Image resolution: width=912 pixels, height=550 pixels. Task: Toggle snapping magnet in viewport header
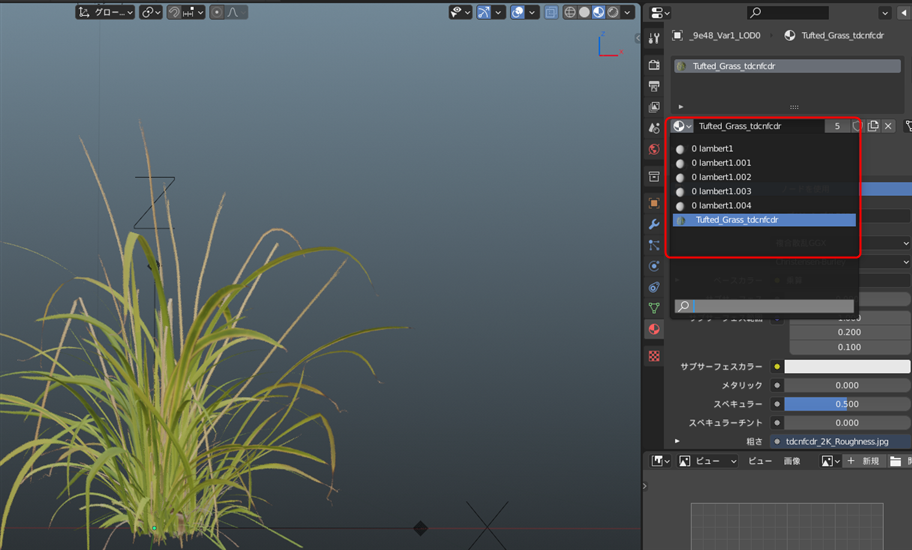(x=174, y=12)
